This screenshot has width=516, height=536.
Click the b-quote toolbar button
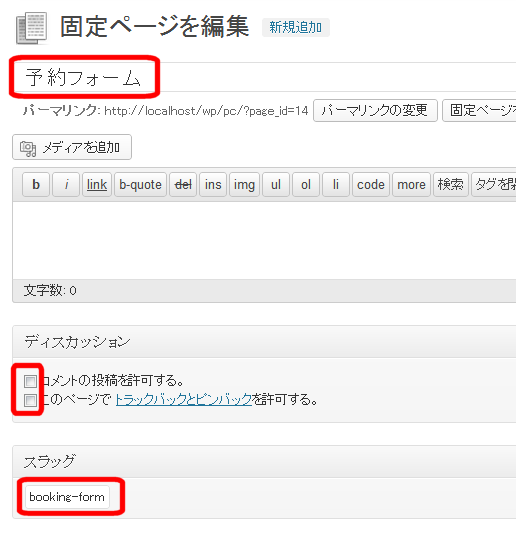(140, 185)
